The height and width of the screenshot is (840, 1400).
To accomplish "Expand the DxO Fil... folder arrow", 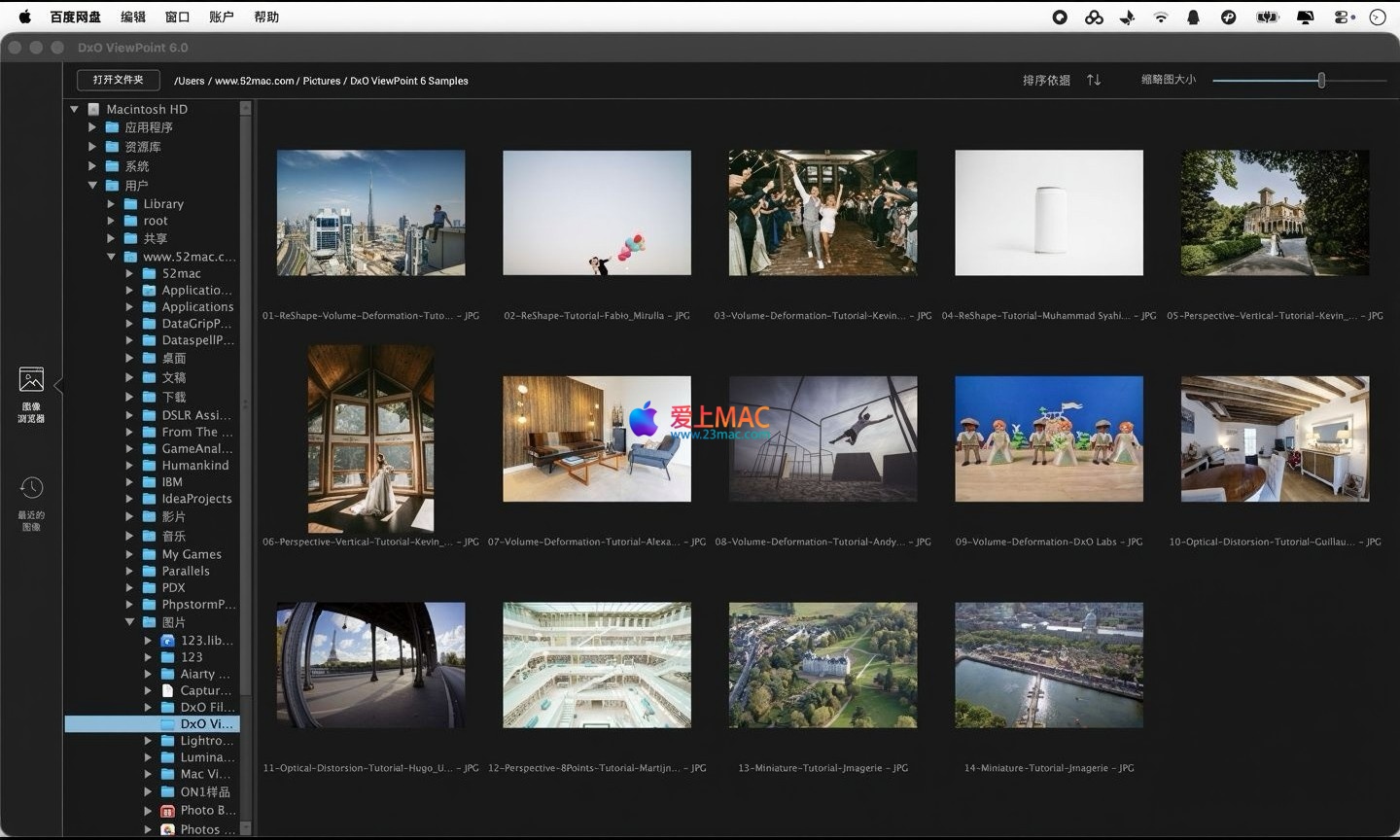I will (148, 707).
